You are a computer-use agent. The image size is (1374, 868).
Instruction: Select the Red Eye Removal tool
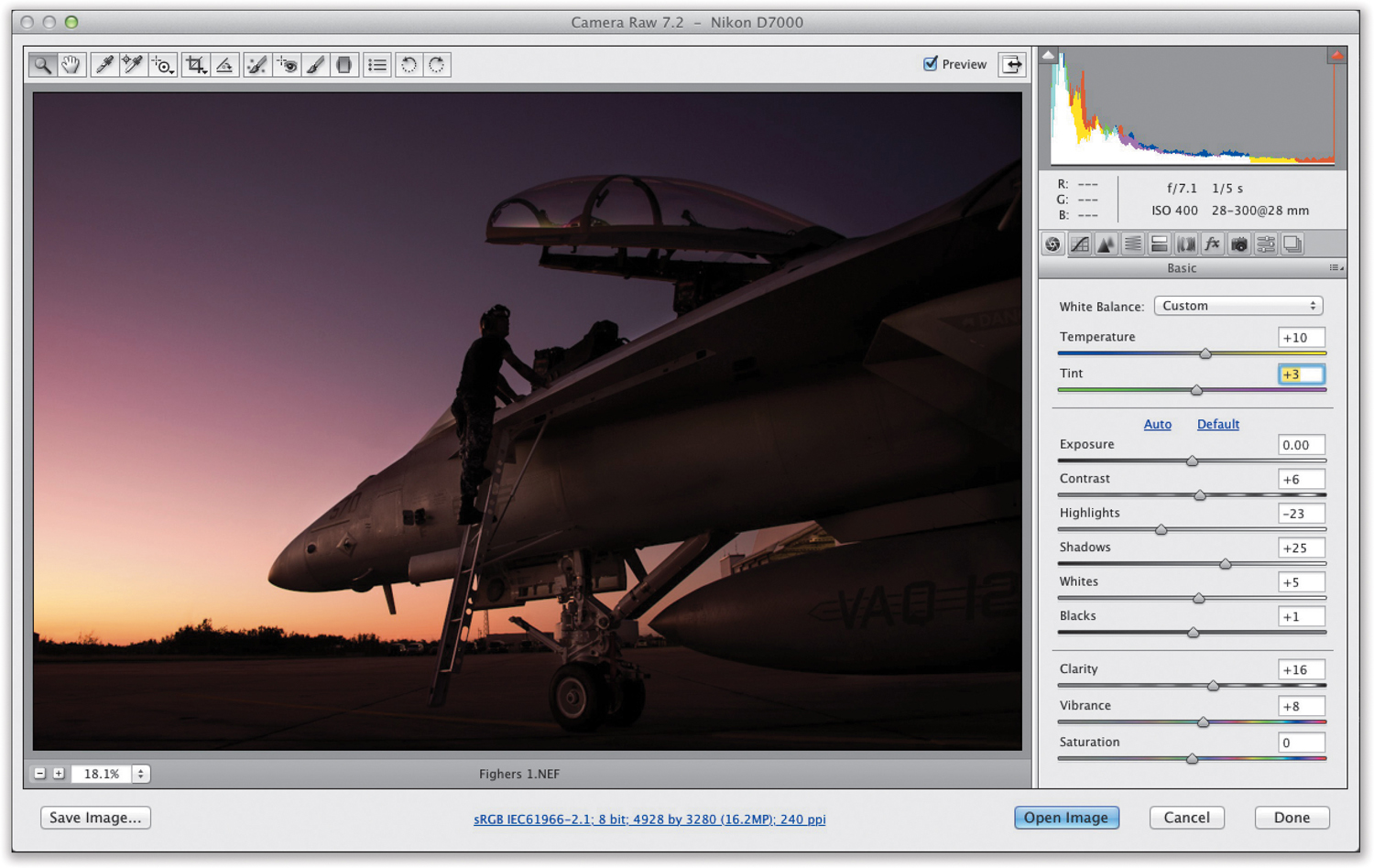click(x=287, y=65)
